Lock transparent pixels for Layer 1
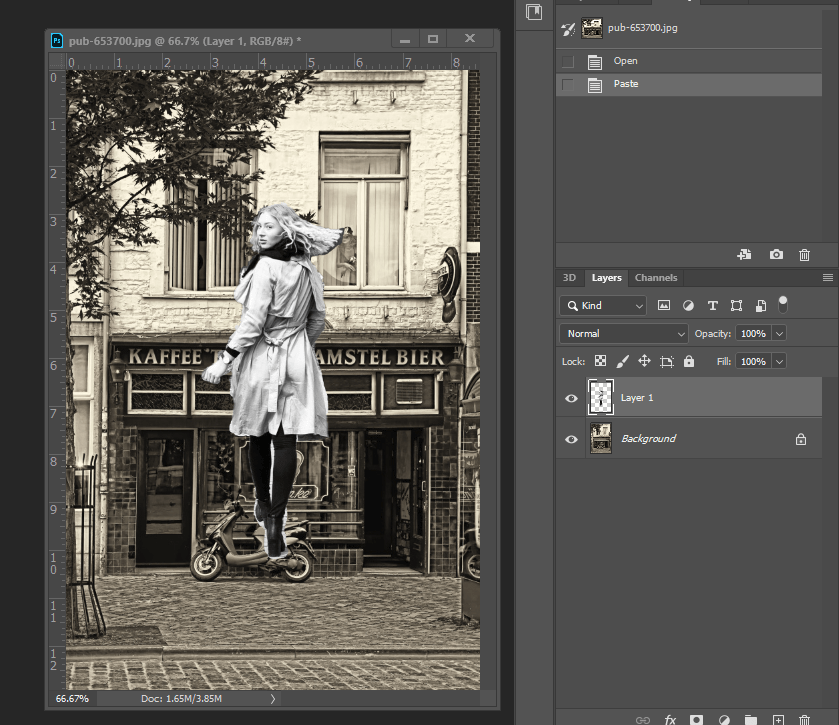The height and width of the screenshot is (725, 839). coord(600,361)
